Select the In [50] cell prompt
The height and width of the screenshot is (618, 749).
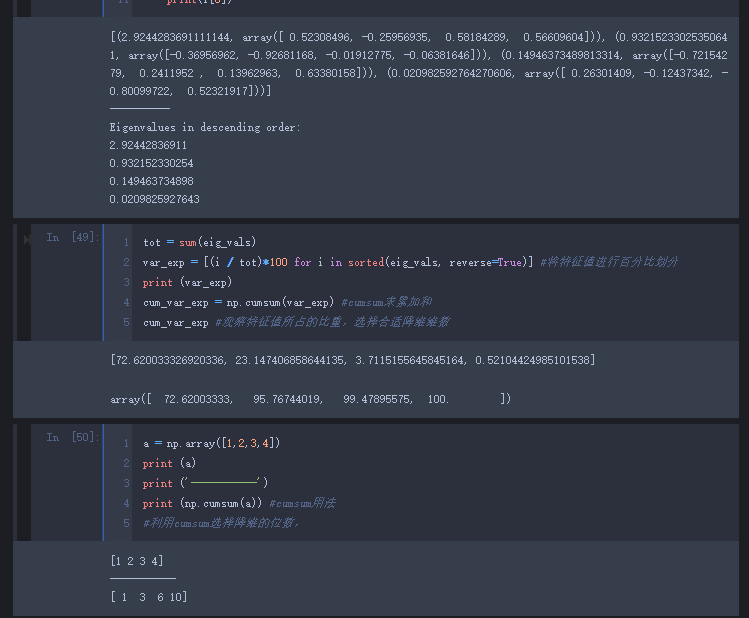[x=73, y=437]
